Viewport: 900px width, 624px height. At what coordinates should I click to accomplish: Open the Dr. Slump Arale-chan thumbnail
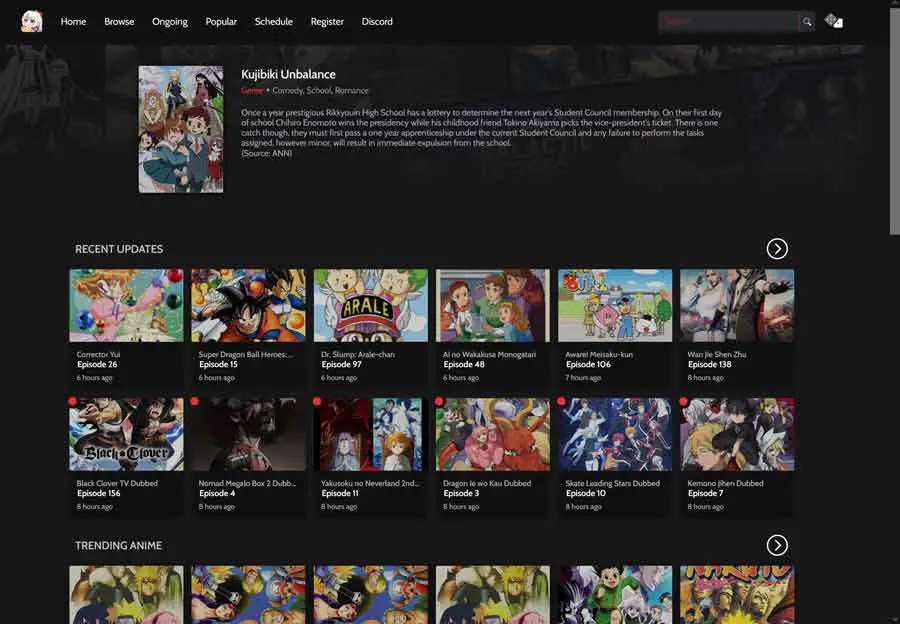[371, 305]
